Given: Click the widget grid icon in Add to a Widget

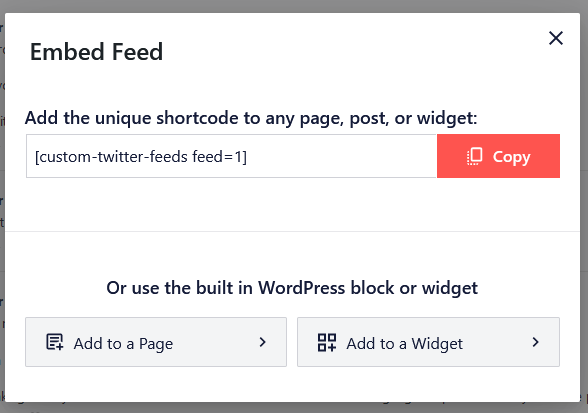Looking at the screenshot, I should [x=327, y=342].
